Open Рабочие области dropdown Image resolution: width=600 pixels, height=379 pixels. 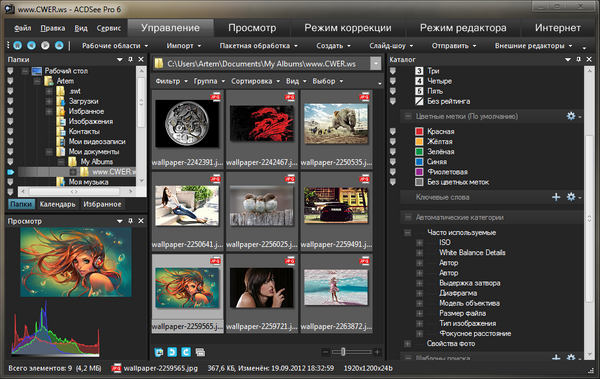point(115,46)
